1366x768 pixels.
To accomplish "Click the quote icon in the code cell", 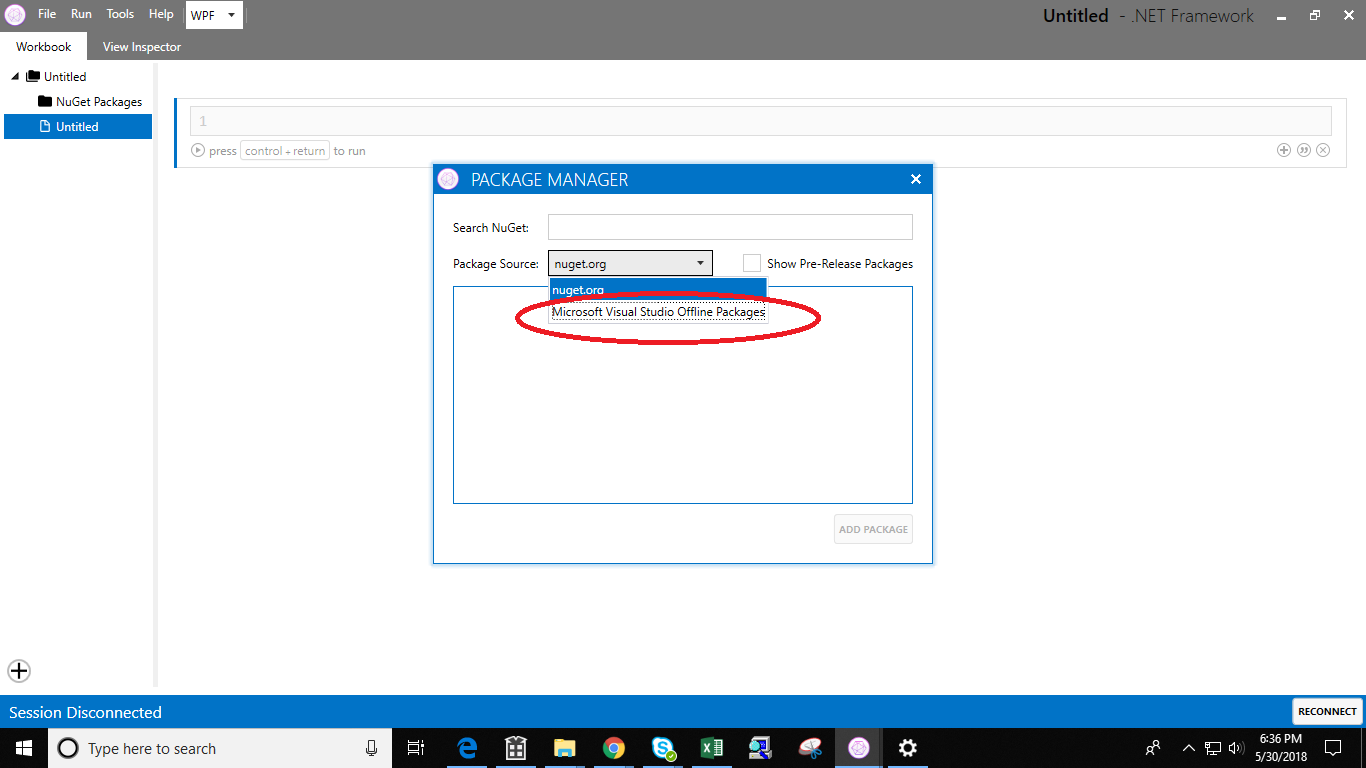I will coord(1303,150).
